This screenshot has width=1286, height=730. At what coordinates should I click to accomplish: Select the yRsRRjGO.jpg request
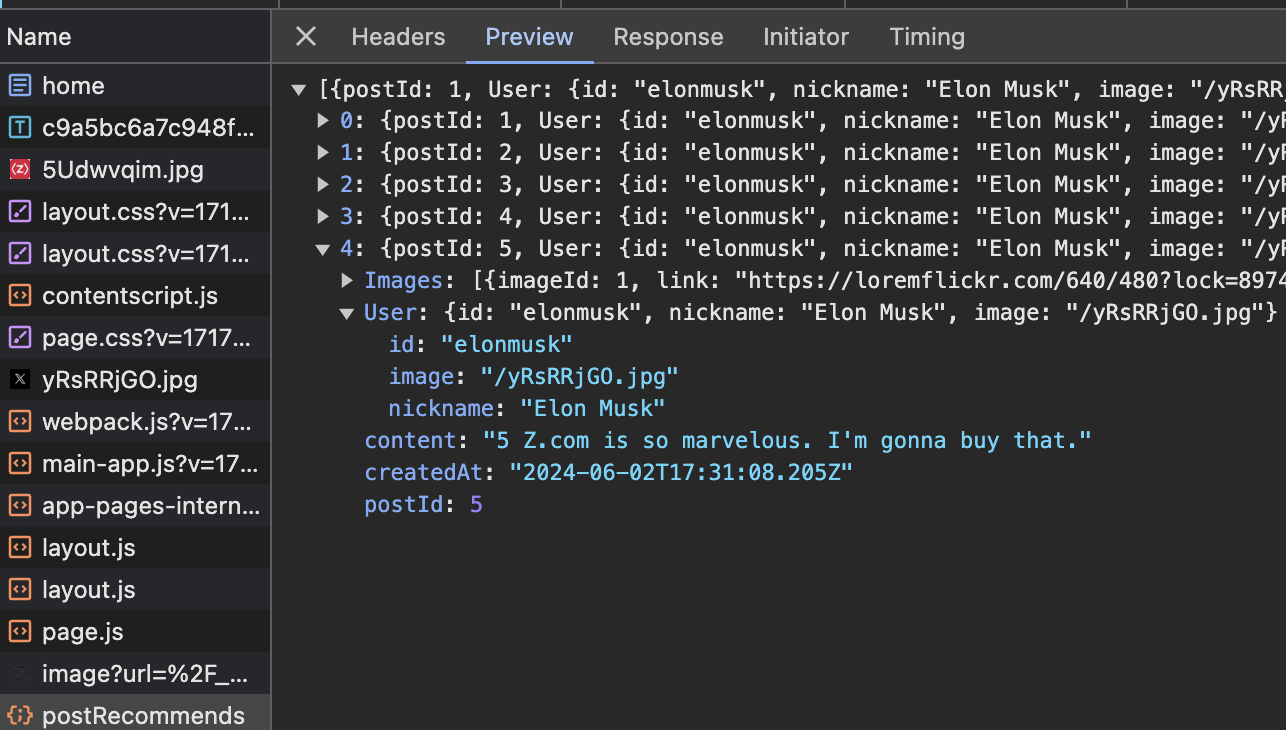point(135,380)
